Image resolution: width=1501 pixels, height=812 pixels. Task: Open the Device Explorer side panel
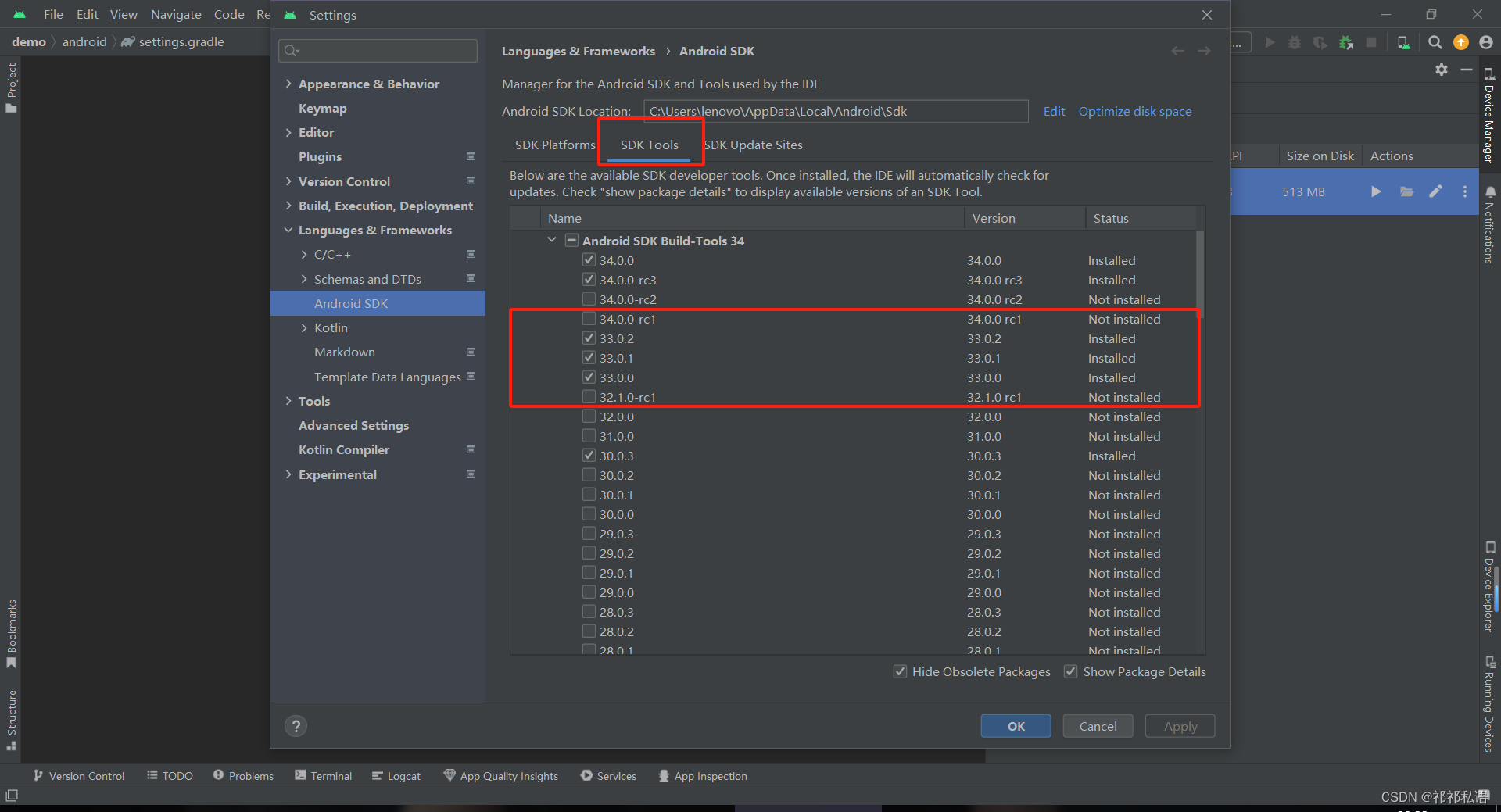click(1489, 586)
